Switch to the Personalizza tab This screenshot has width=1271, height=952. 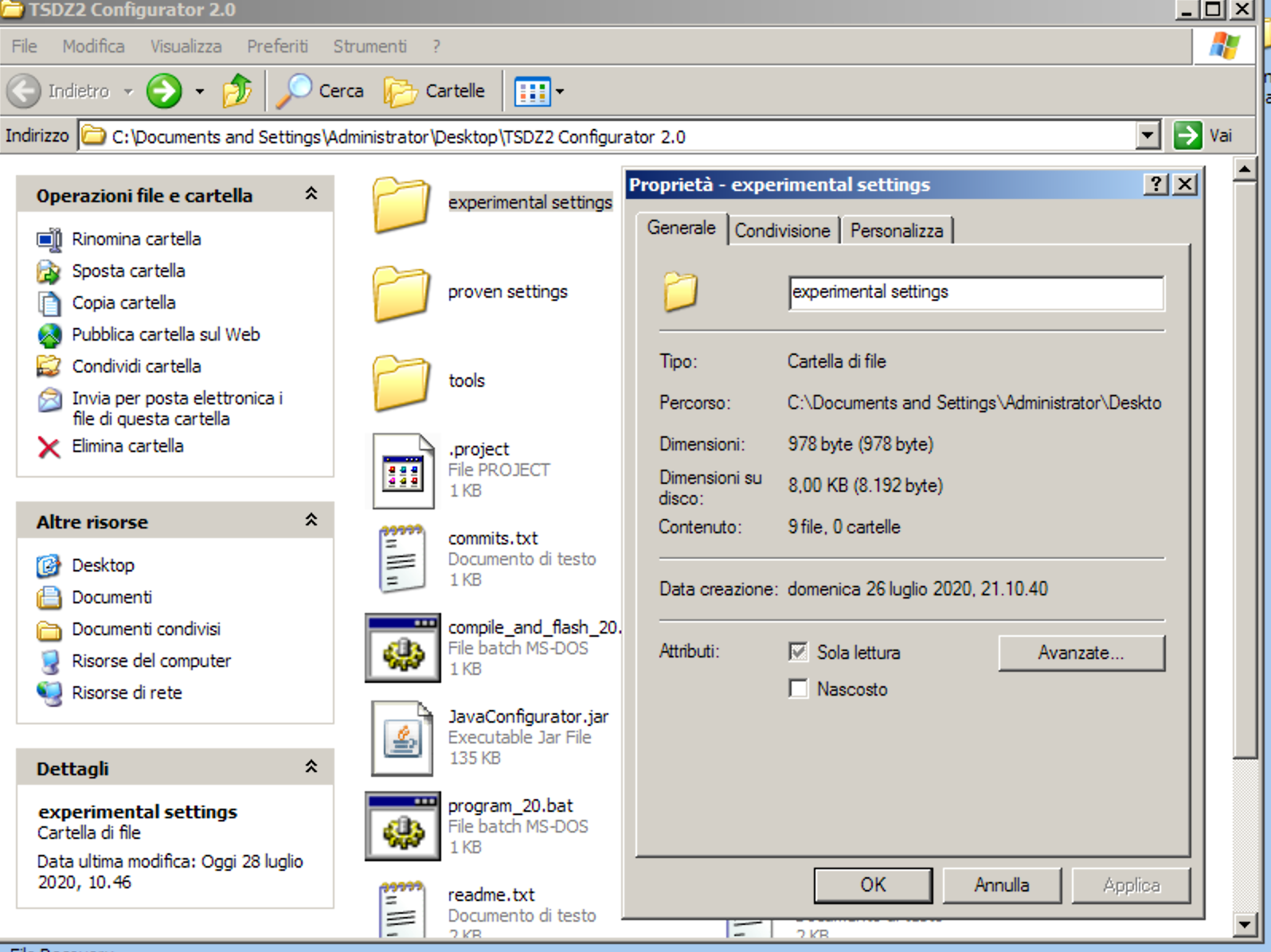click(x=897, y=231)
